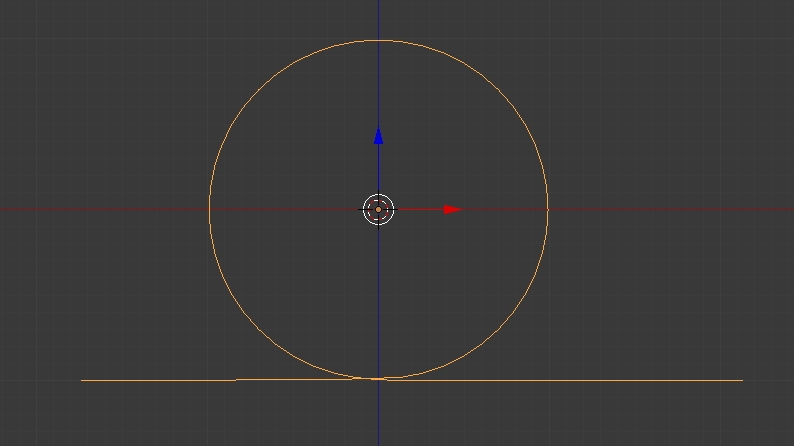The width and height of the screenshot is (794, 446).
Task: Click the right end of the orange line
Action: (x=741, y=380)
